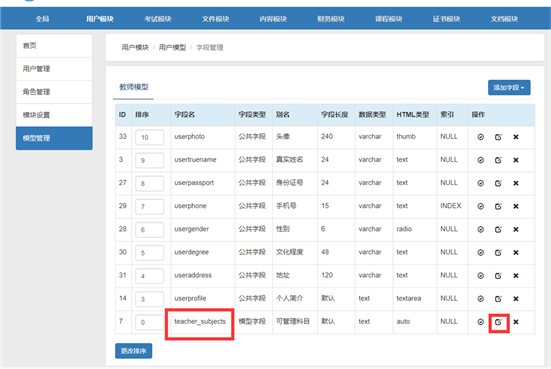551x369 pixels.
Task: Delete the teacher_subjects field
Action: pyautogui.click(x=516, y=322)
